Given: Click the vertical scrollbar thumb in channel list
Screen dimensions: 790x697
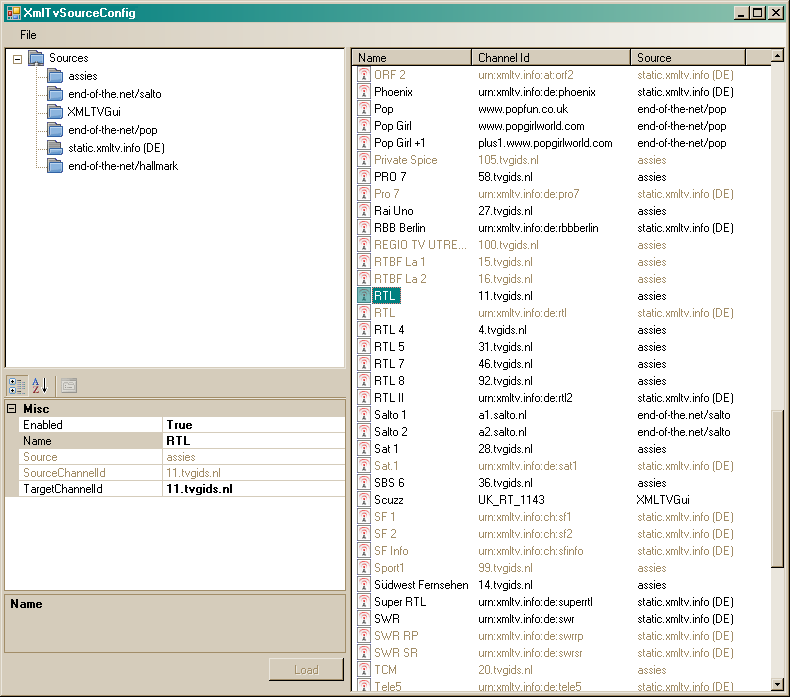Looking at the screenshot, I should [x=777, y=489].
